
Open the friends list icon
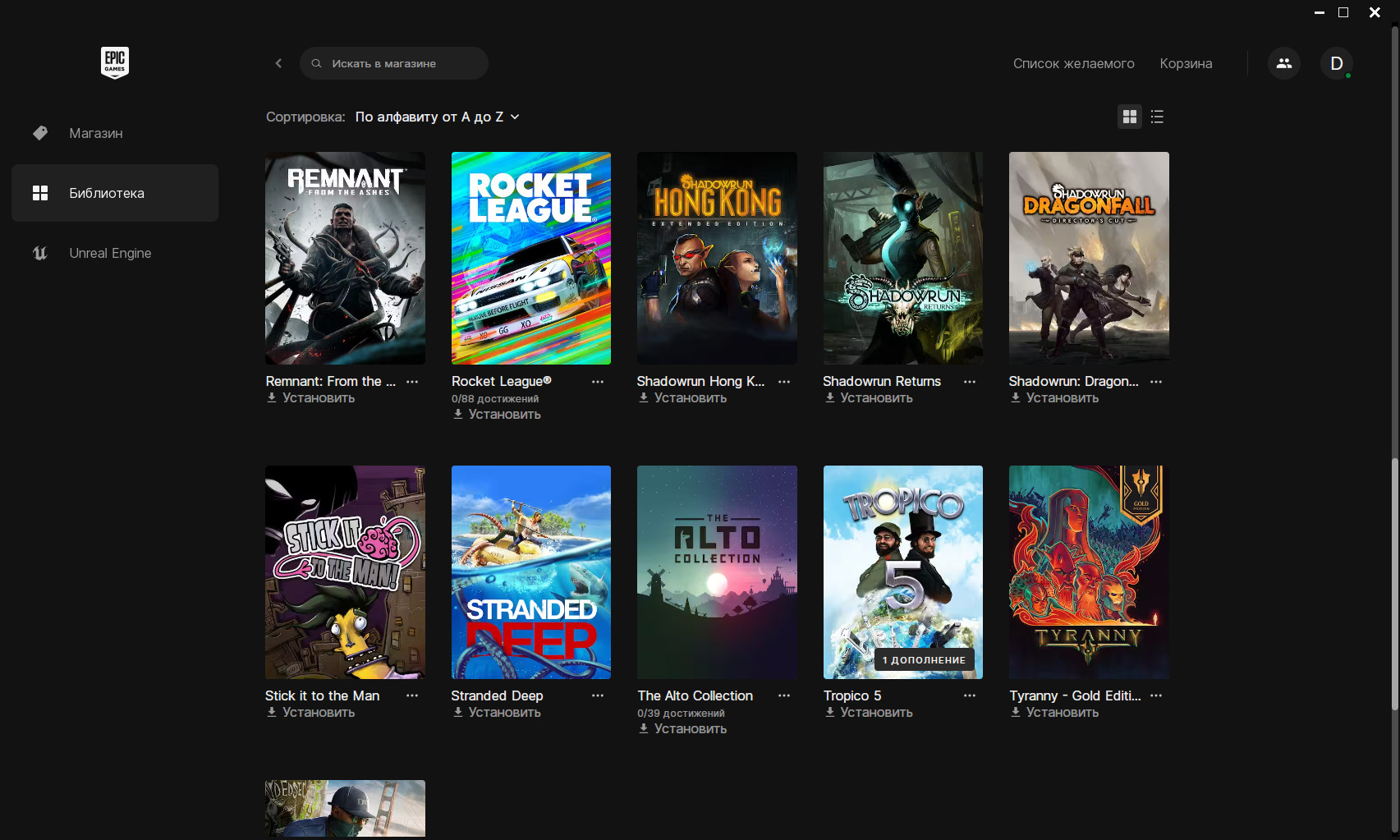[1283, 63]
